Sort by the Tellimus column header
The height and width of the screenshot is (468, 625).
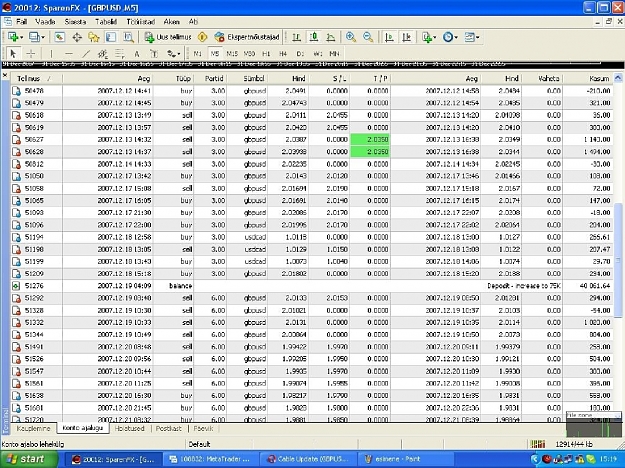pos(36,79)
